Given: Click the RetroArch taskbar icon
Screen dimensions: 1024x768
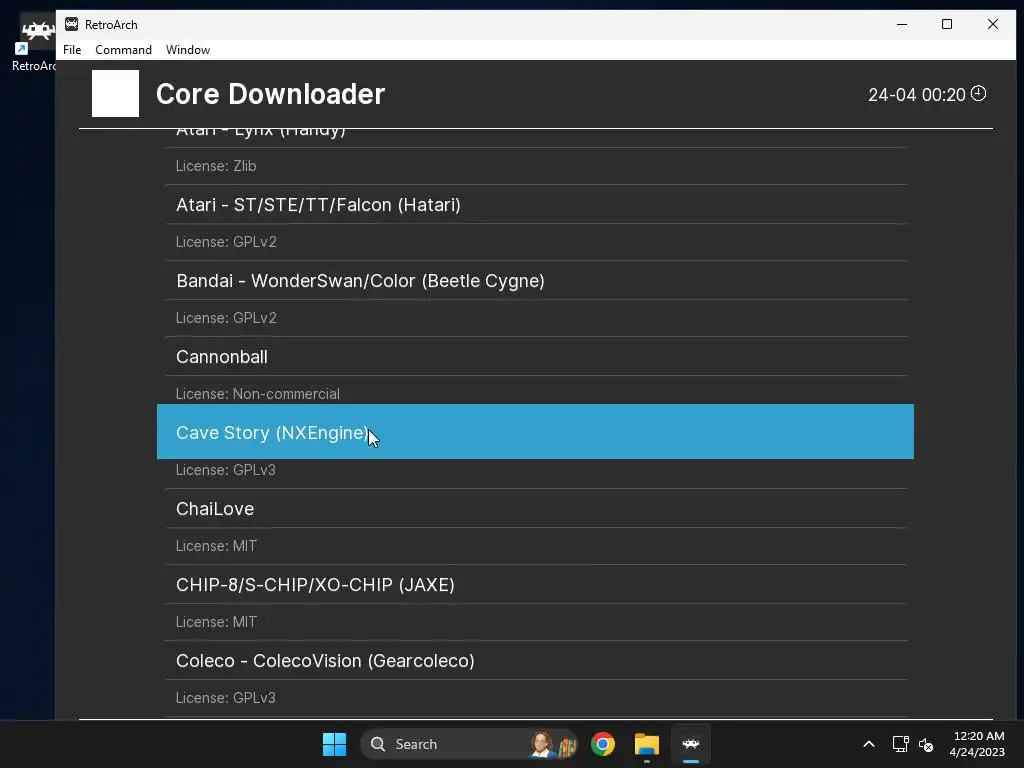Looking at the screenshot, I should [690, 744].
